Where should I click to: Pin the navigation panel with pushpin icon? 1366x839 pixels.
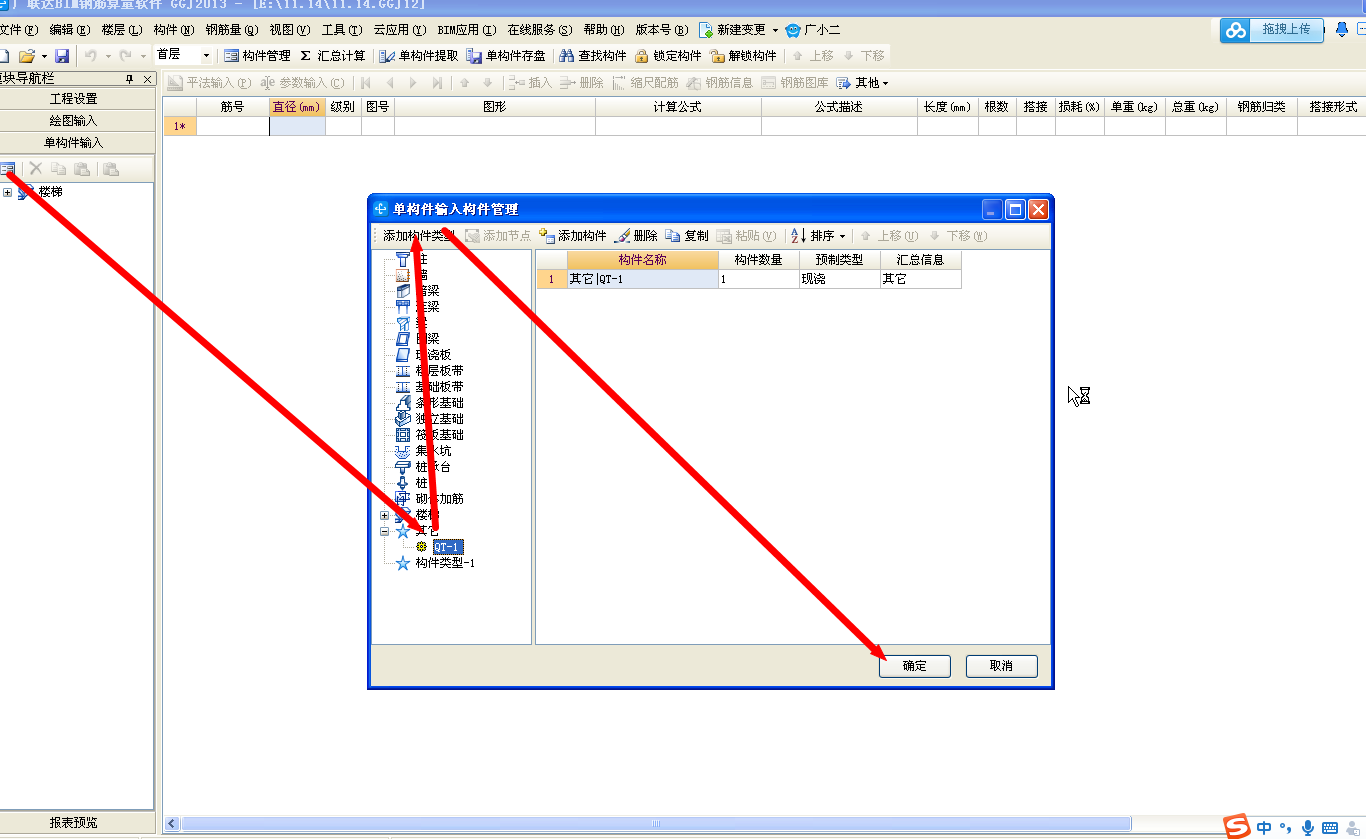pyautogui.click(x=129, y=78)
